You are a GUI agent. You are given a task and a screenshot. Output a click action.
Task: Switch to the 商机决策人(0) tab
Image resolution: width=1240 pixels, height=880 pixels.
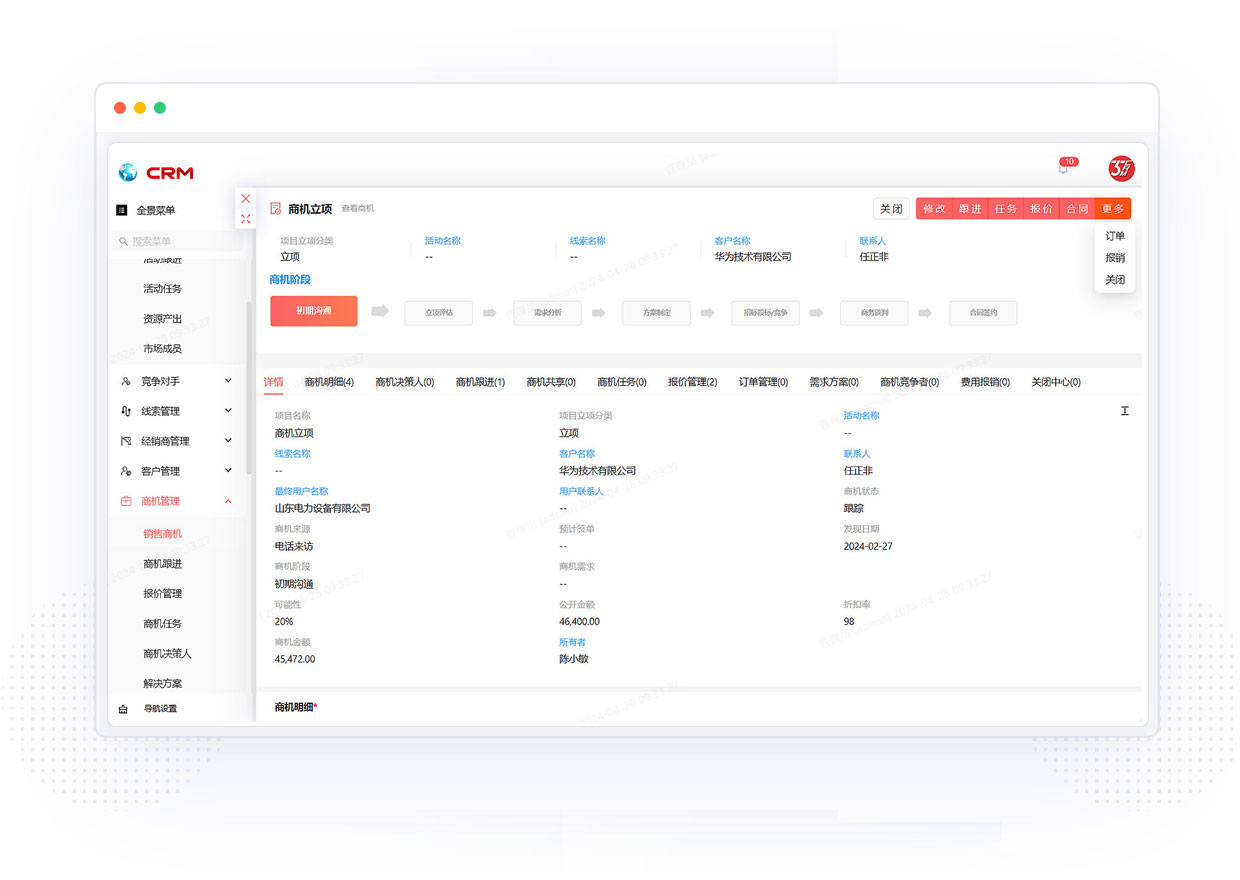click(x=405, y=382)
